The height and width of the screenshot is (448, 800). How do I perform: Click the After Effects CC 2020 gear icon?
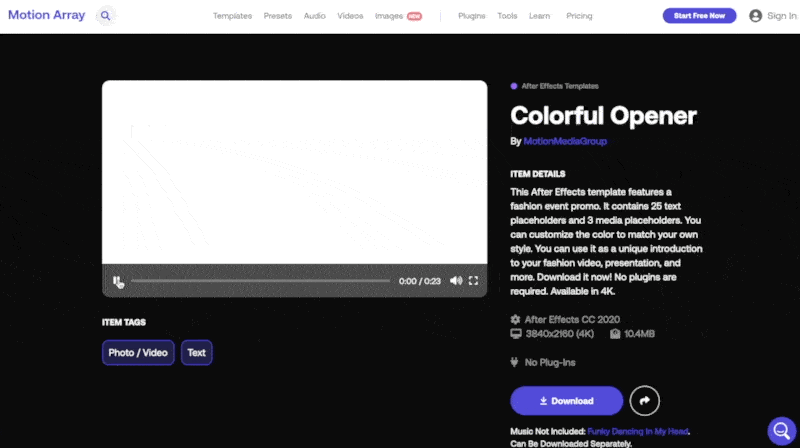coord(515,319)
